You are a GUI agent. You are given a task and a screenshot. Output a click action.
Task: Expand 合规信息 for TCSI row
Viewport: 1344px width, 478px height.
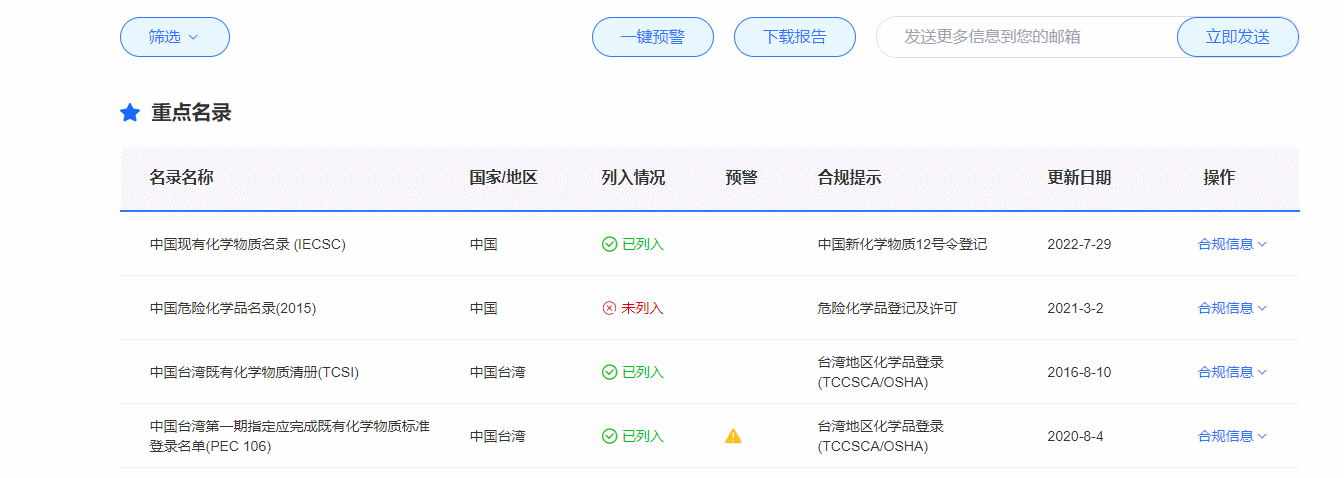pyautogui.click(x=1232, y=372)
